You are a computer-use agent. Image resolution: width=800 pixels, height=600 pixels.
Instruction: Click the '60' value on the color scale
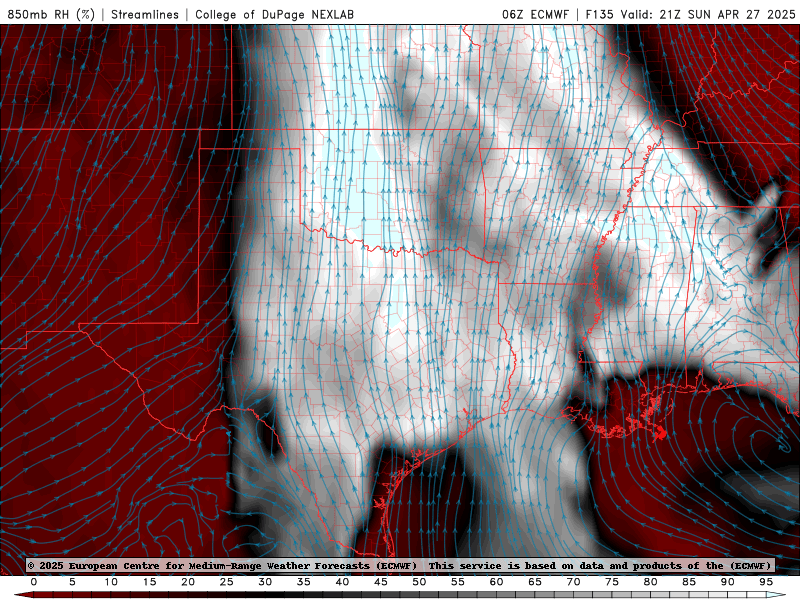496,582
